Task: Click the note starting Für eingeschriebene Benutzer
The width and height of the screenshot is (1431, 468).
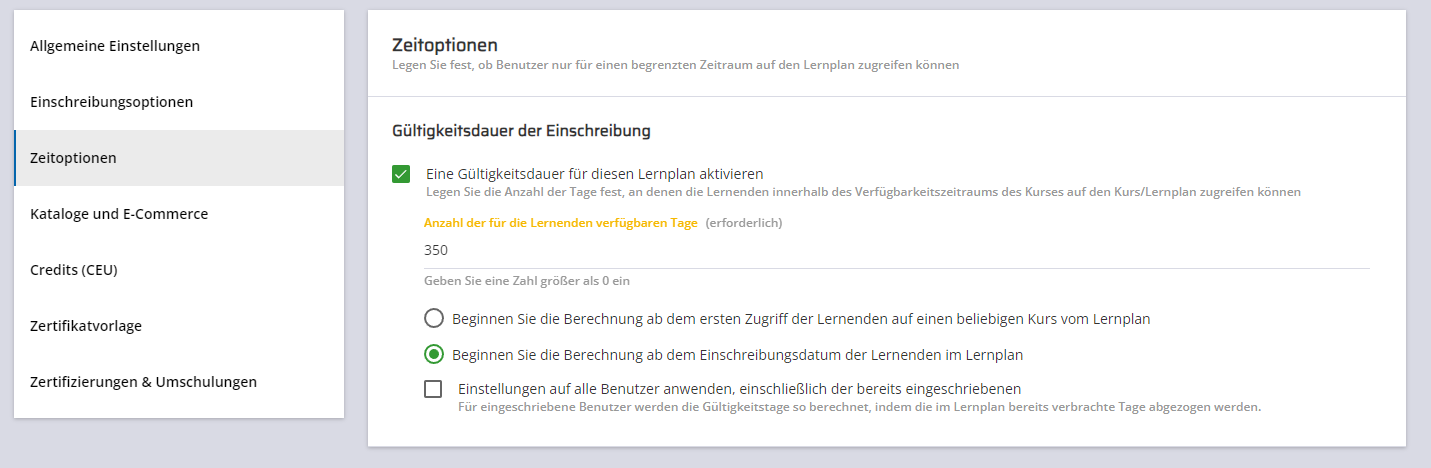Action: (860, 407)
